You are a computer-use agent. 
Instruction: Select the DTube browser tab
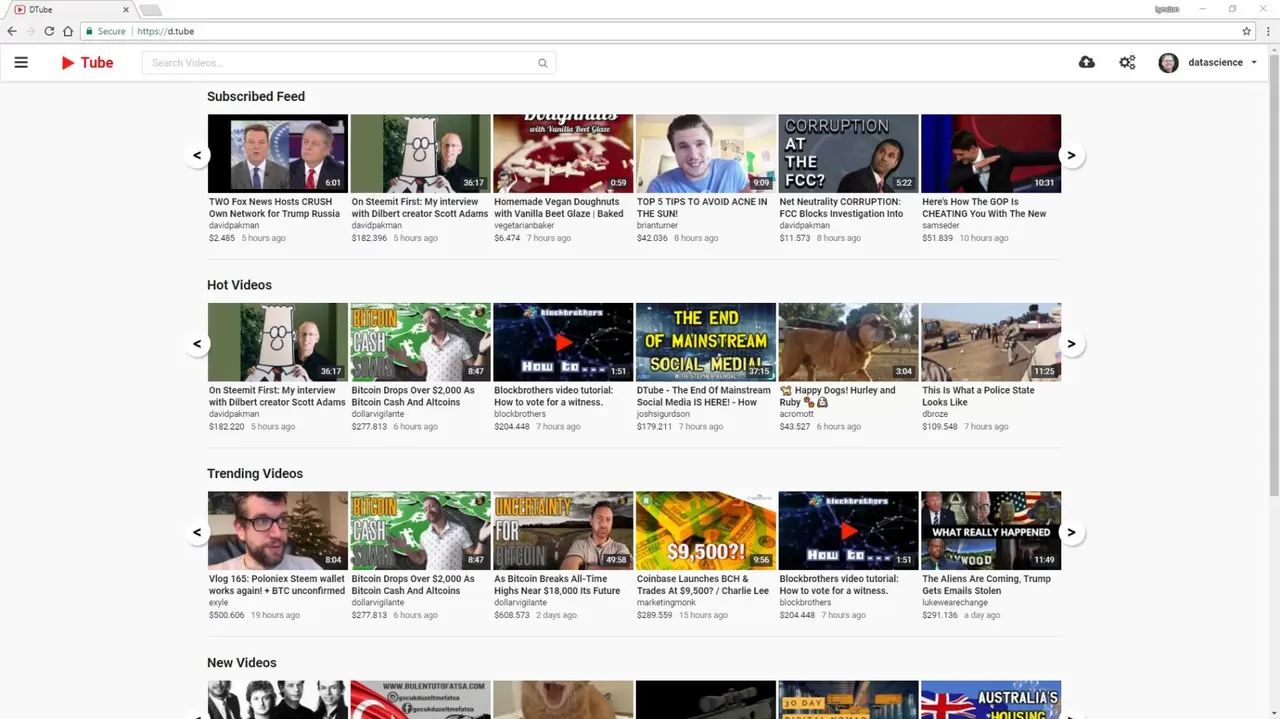(x=69, y=10)
